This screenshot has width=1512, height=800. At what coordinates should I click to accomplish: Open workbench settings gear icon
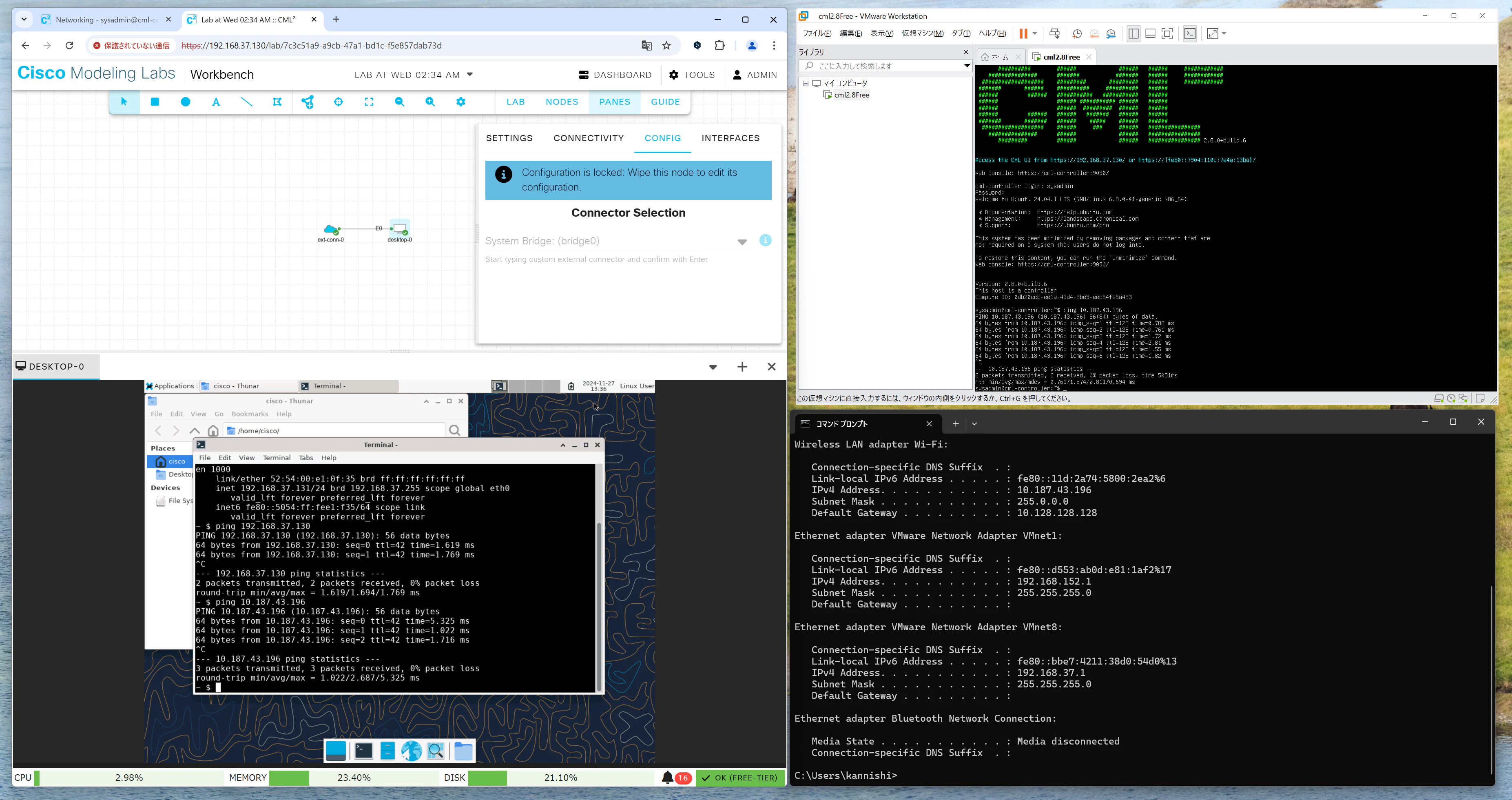coord(461,102)
